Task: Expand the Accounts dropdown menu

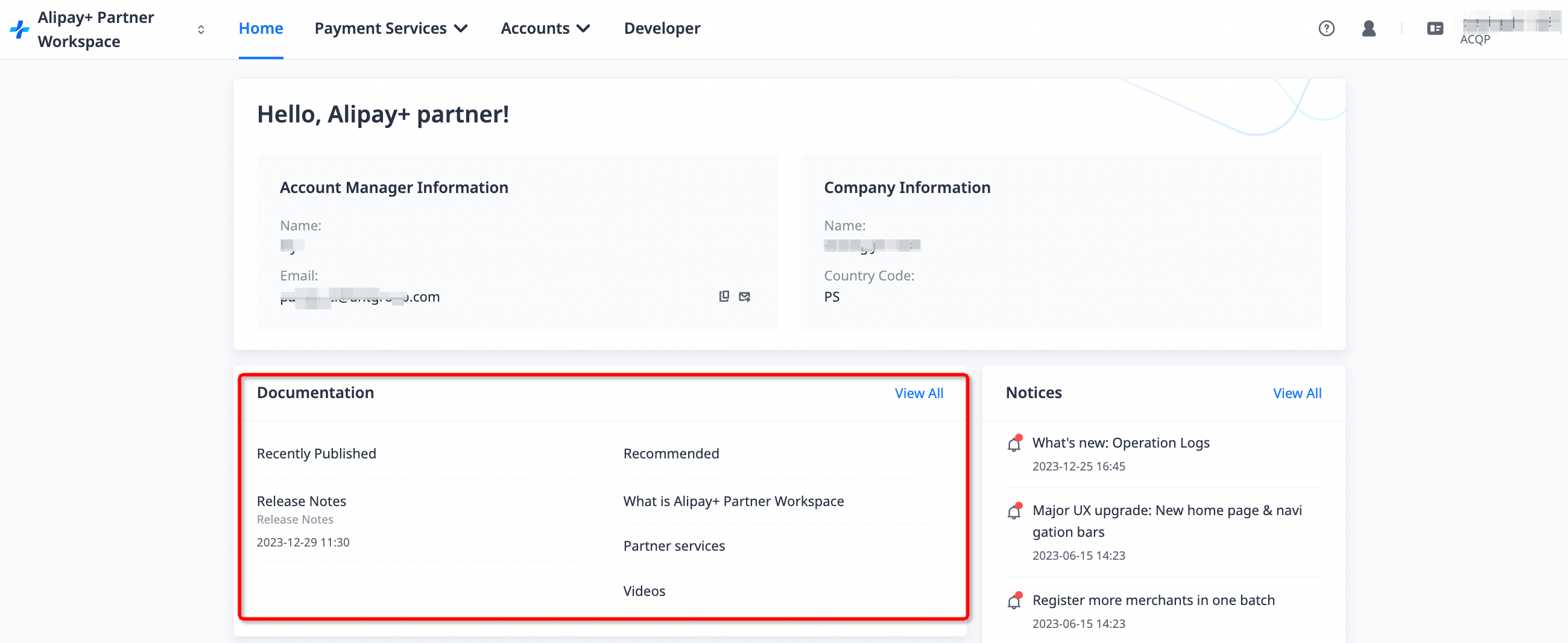Action: [x=545, y=28]
